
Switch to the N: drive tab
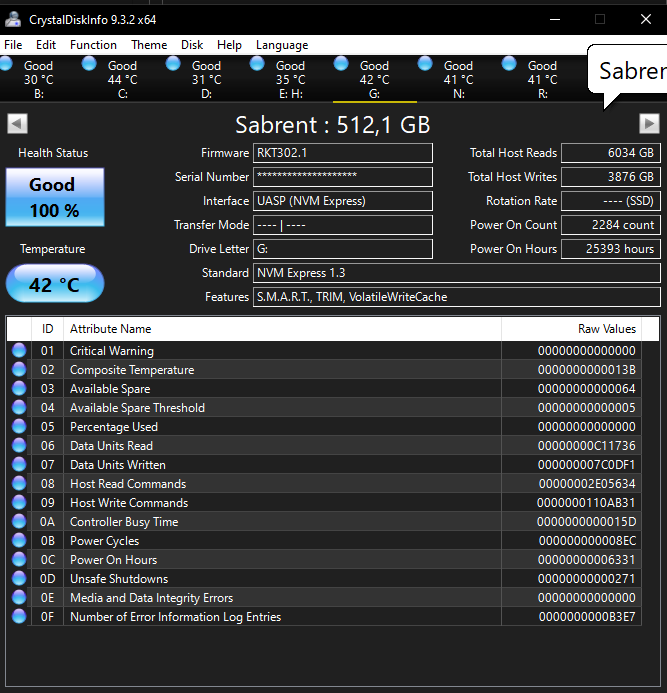[458, 80]
